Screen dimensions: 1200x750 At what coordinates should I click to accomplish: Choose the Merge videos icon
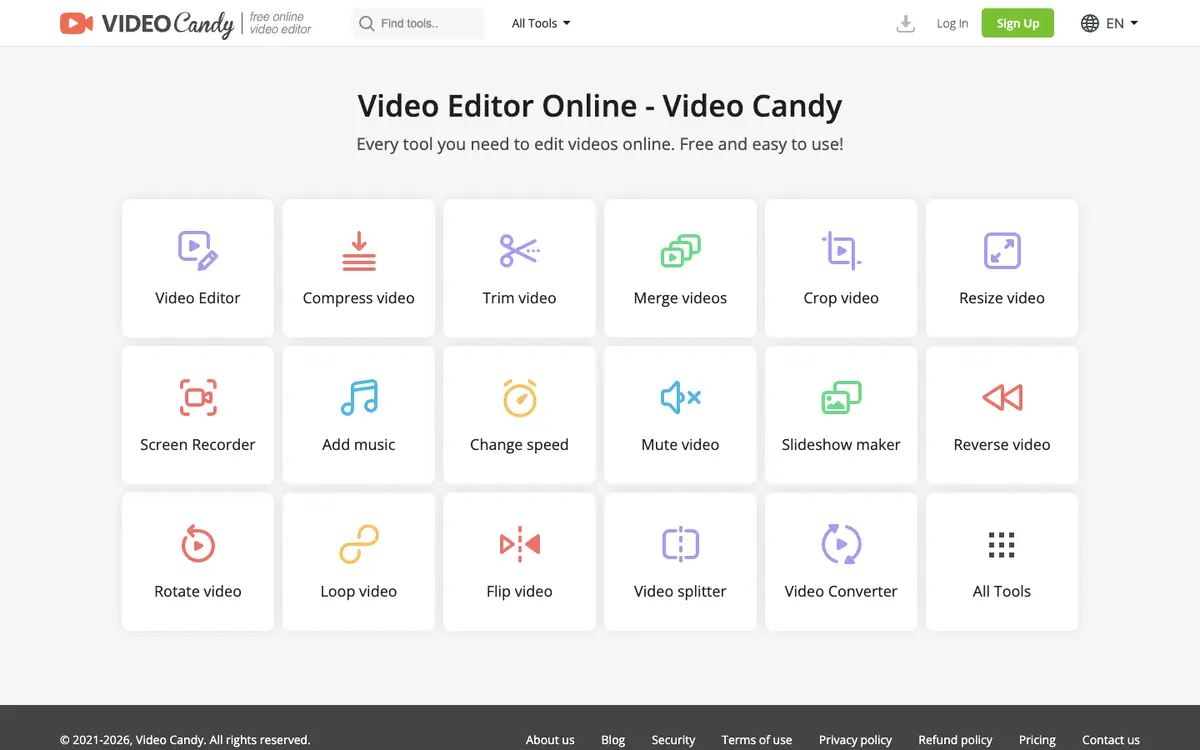(681, 250)
